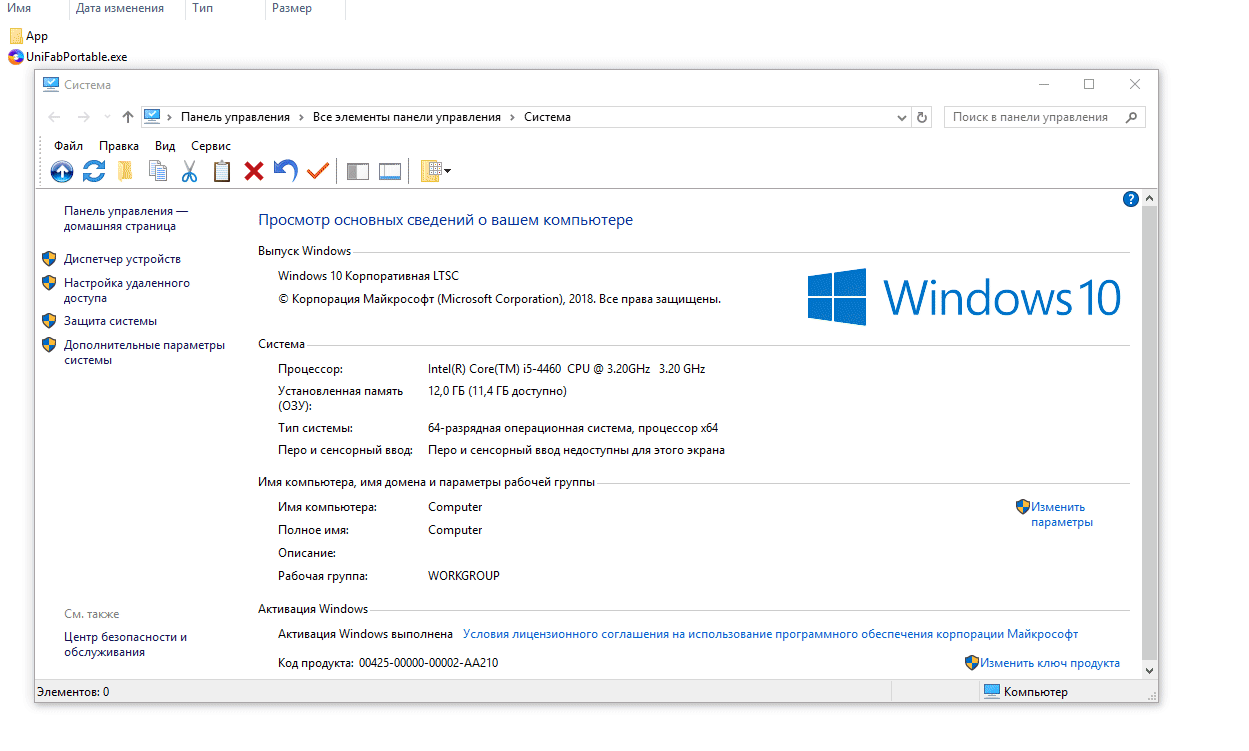Click the blue Up arrow toolbar icon
The height and width of the screenshot is (751, 1249).
[x=62, y=171]
